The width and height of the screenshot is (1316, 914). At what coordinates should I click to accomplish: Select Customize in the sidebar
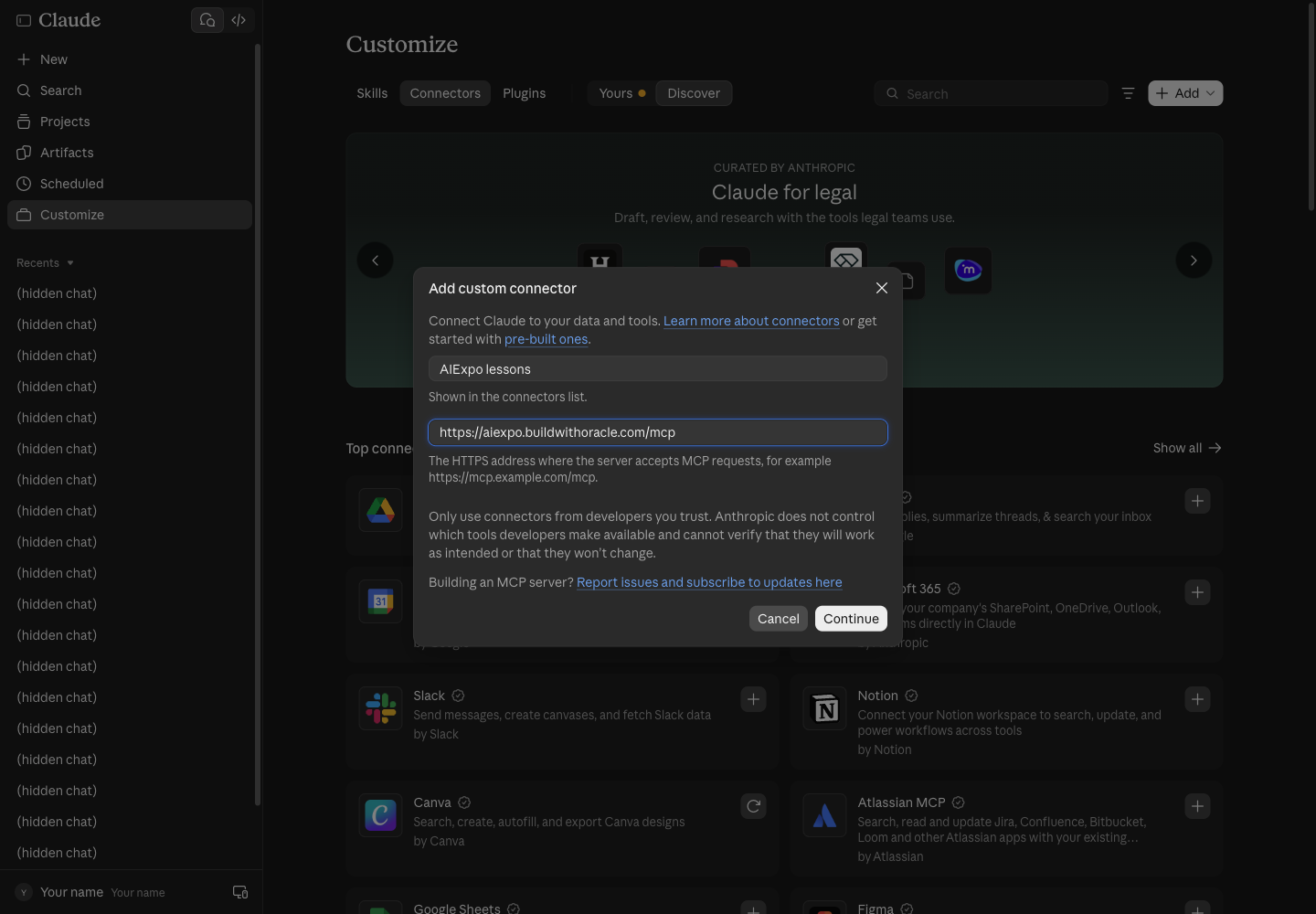130,215
